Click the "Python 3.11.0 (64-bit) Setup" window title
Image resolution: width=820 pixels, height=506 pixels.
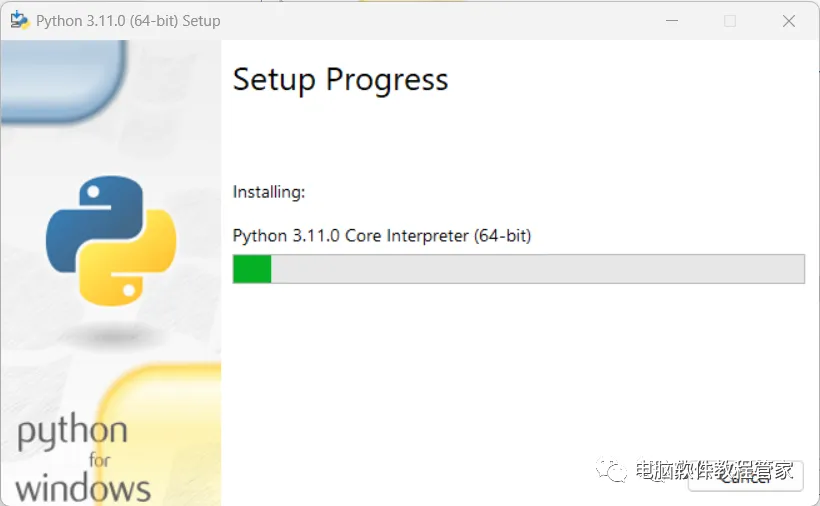click(x=128, y=21)
